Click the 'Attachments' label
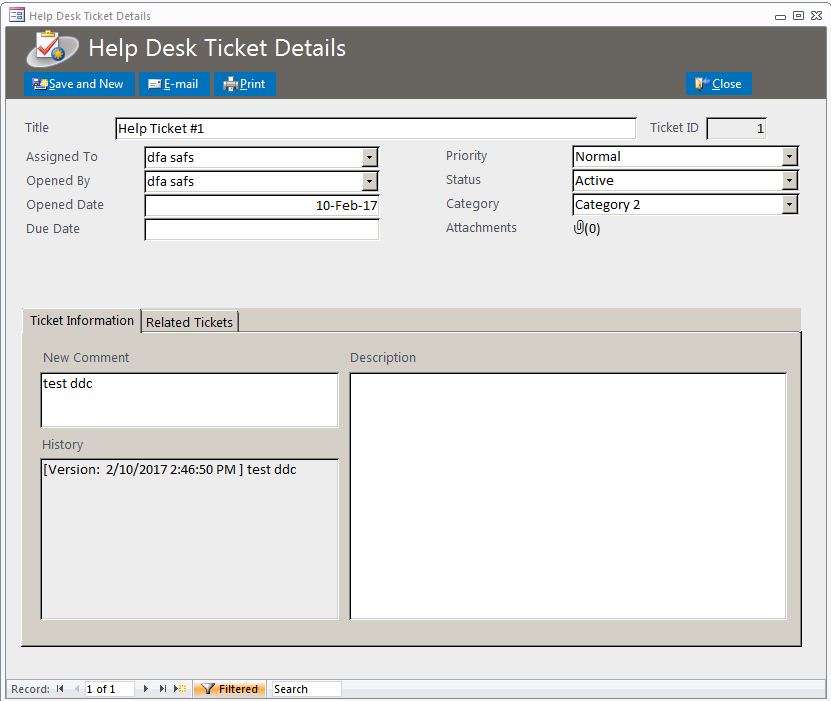The image size is (831, 701). [481, 228]
